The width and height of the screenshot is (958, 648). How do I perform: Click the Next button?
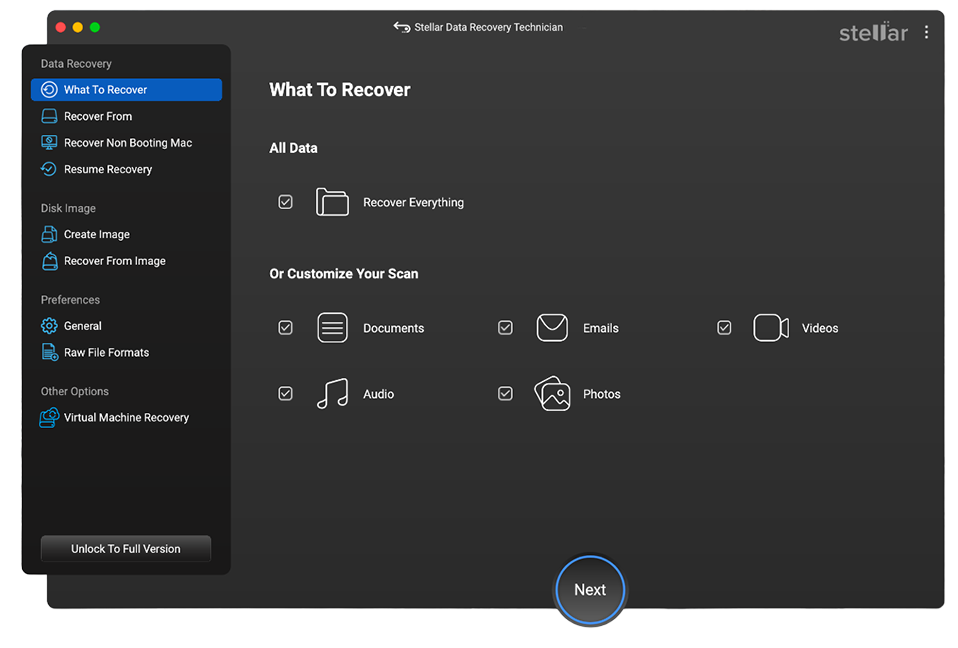pyautogui.click(x=590, y=590)
